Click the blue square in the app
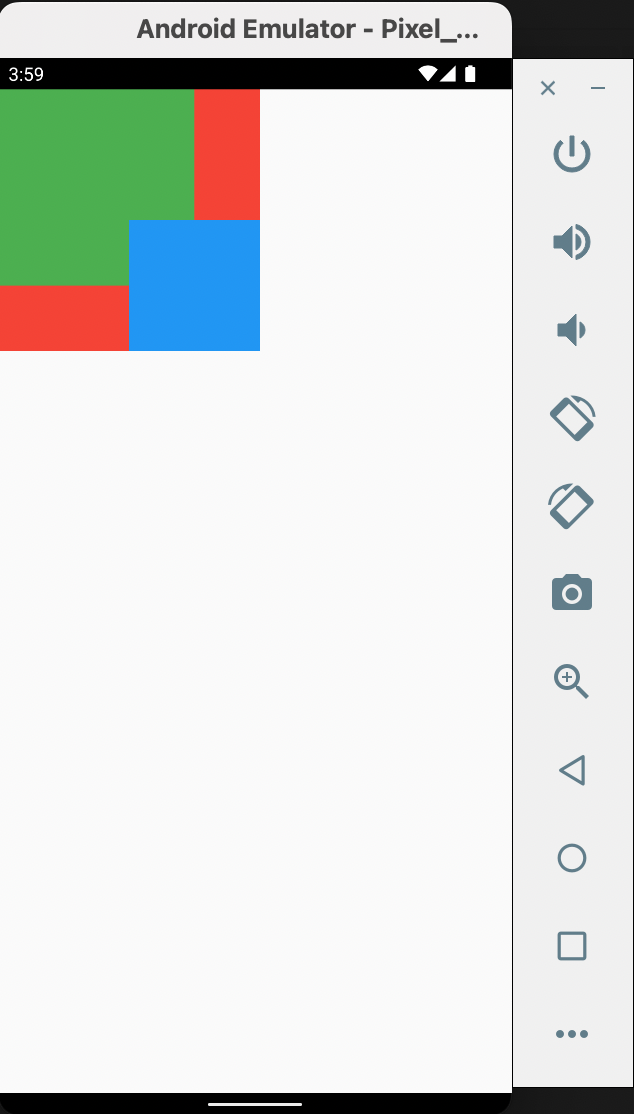 (195, 286)
